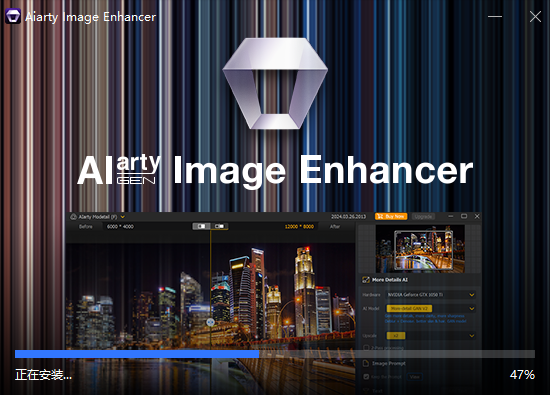Minimize the Aiarty Image Enhancer installer window
550x395 pixels.
(495, 16)
